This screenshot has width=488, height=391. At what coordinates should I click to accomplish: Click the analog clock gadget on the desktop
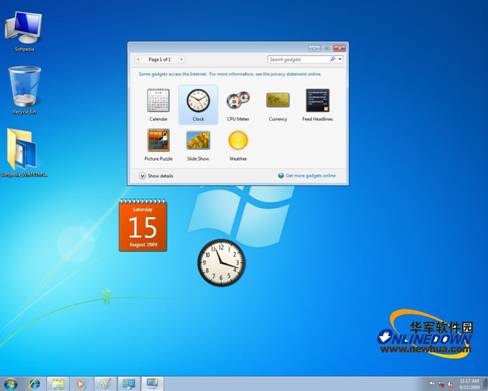pyautogui.click(x=221, y=263)
